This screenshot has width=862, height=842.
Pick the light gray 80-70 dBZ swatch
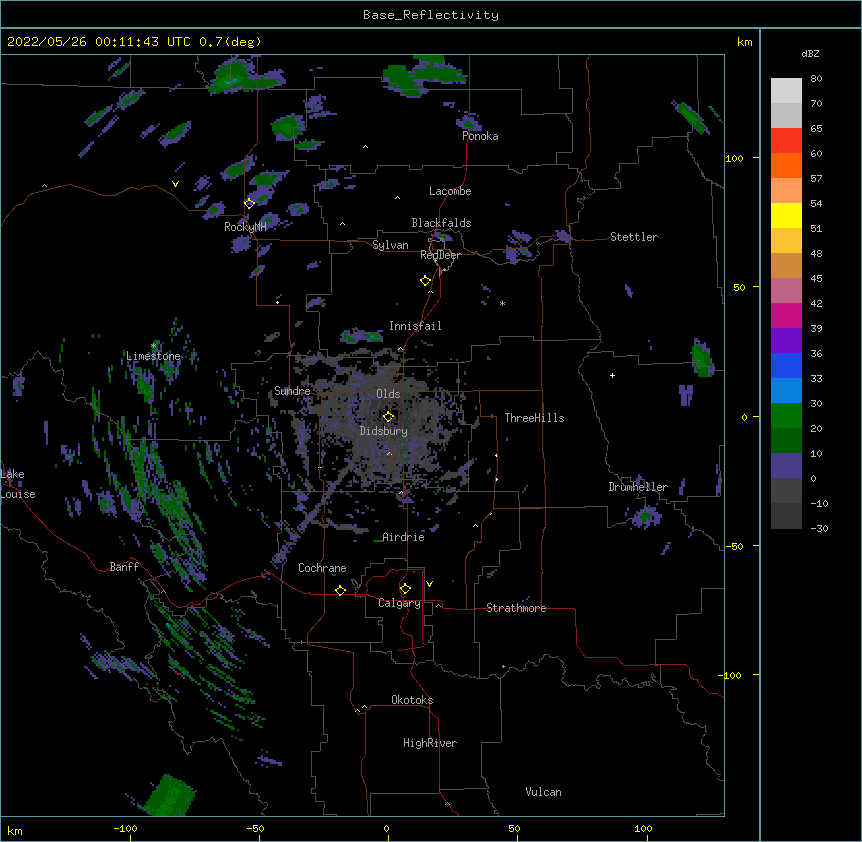786,91
